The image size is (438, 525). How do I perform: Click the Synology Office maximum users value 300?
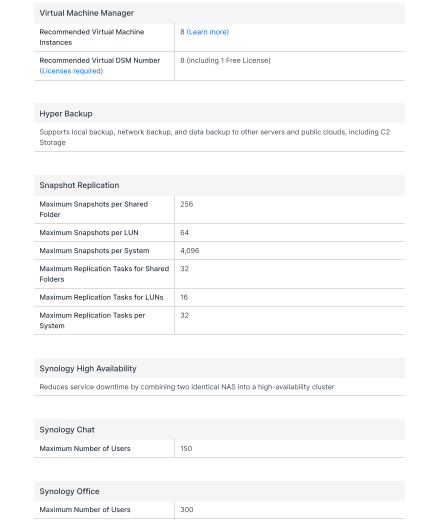[x=187, y=510]
